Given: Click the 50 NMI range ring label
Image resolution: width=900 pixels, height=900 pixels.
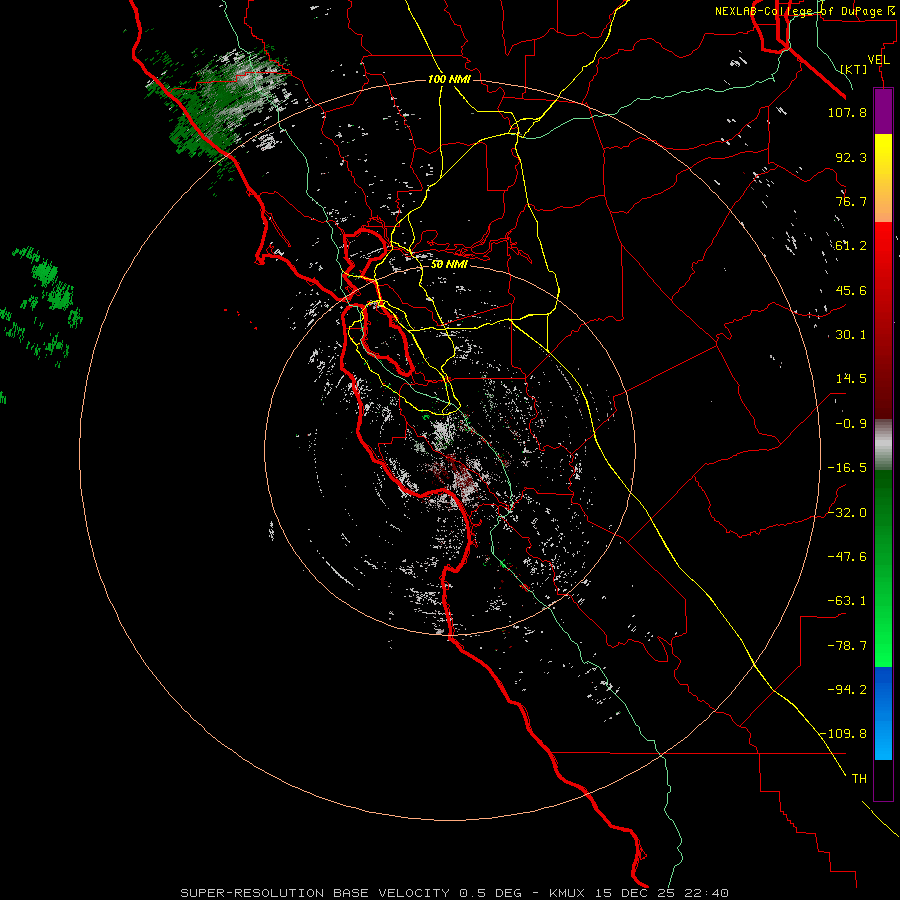Looking at the screenshot, I should coord(449,265).
